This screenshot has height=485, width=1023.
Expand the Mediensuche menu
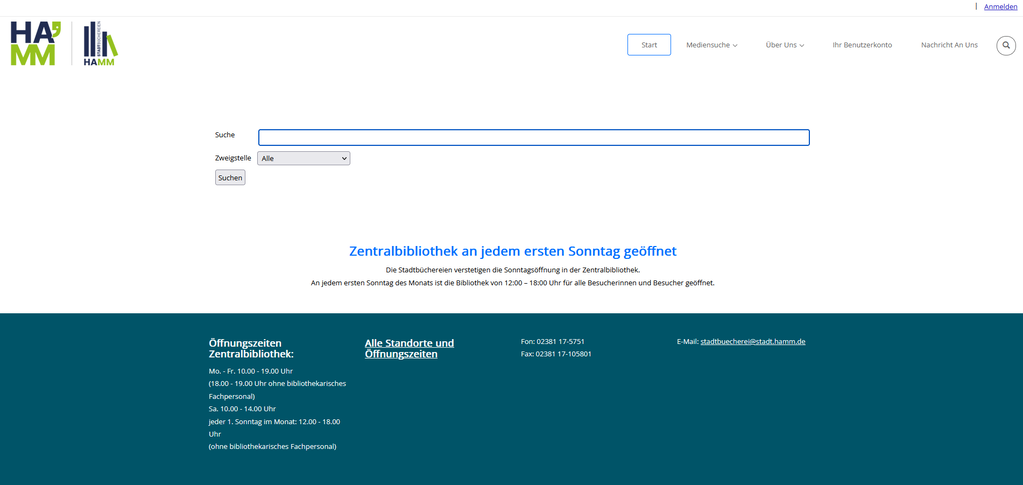711,45
